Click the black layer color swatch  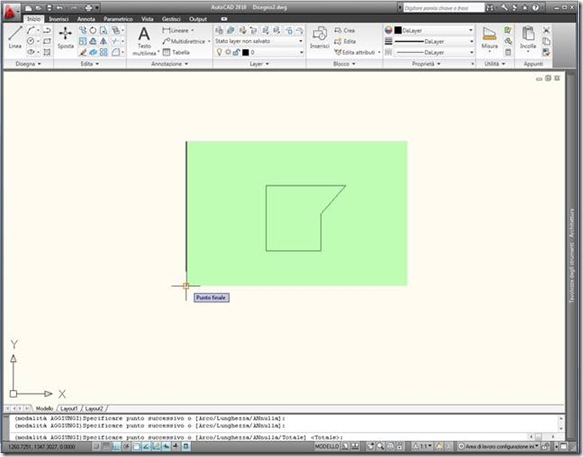[245, 52]
